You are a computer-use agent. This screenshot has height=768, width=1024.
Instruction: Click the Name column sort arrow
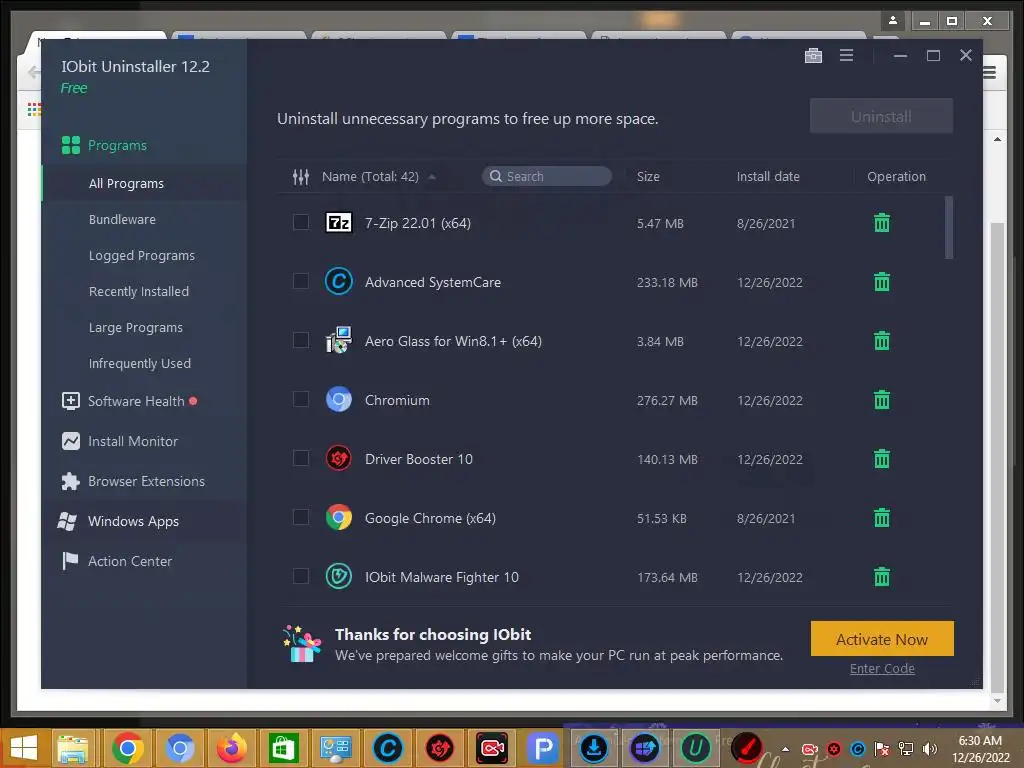click(x=432, y=177)
